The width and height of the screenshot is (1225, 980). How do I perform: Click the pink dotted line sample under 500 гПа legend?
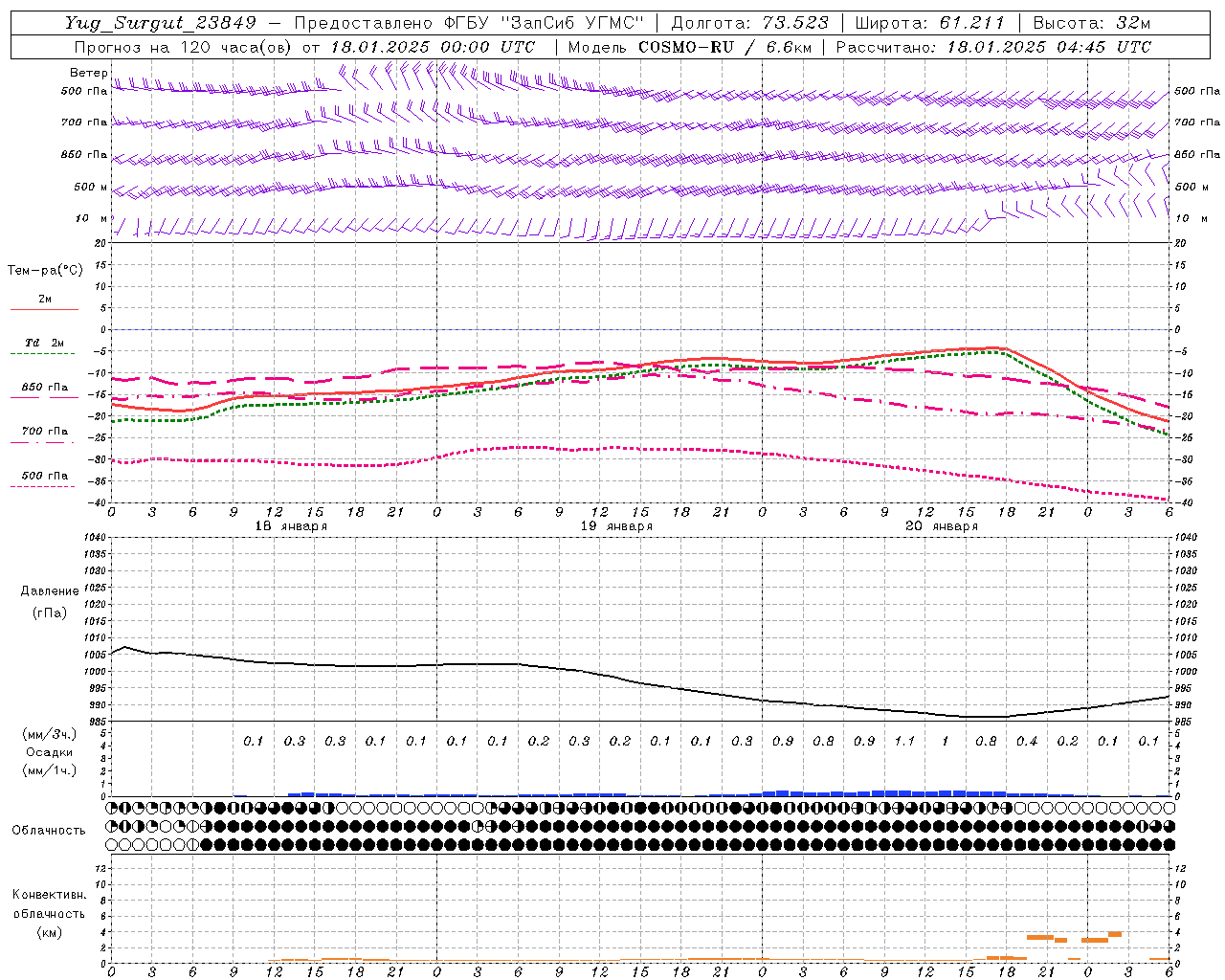click(42, 486)
